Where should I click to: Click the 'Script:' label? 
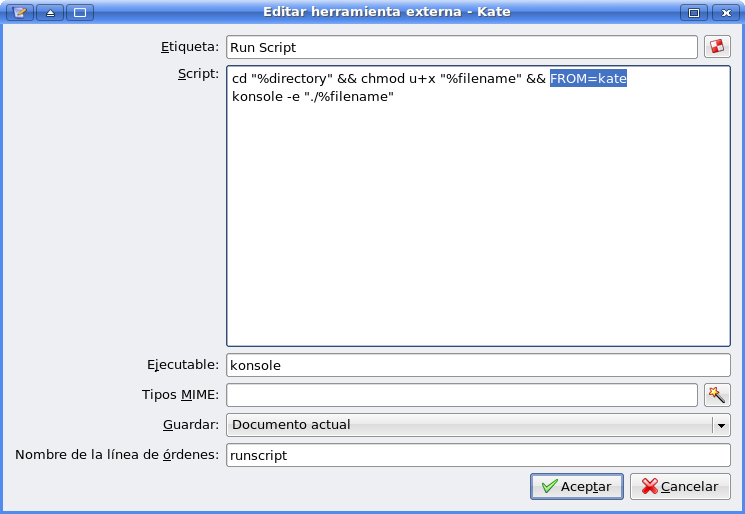(198, 74)
